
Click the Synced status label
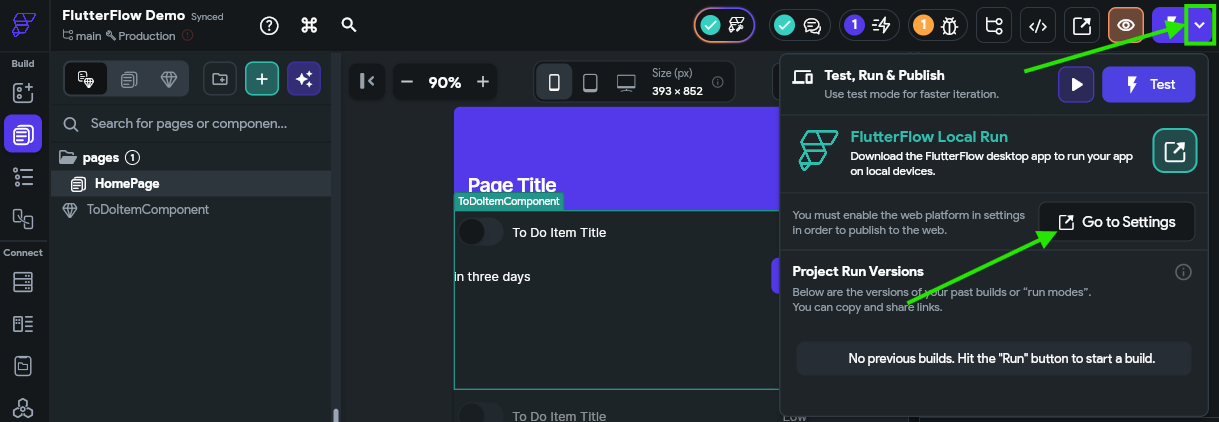point(208,17)
